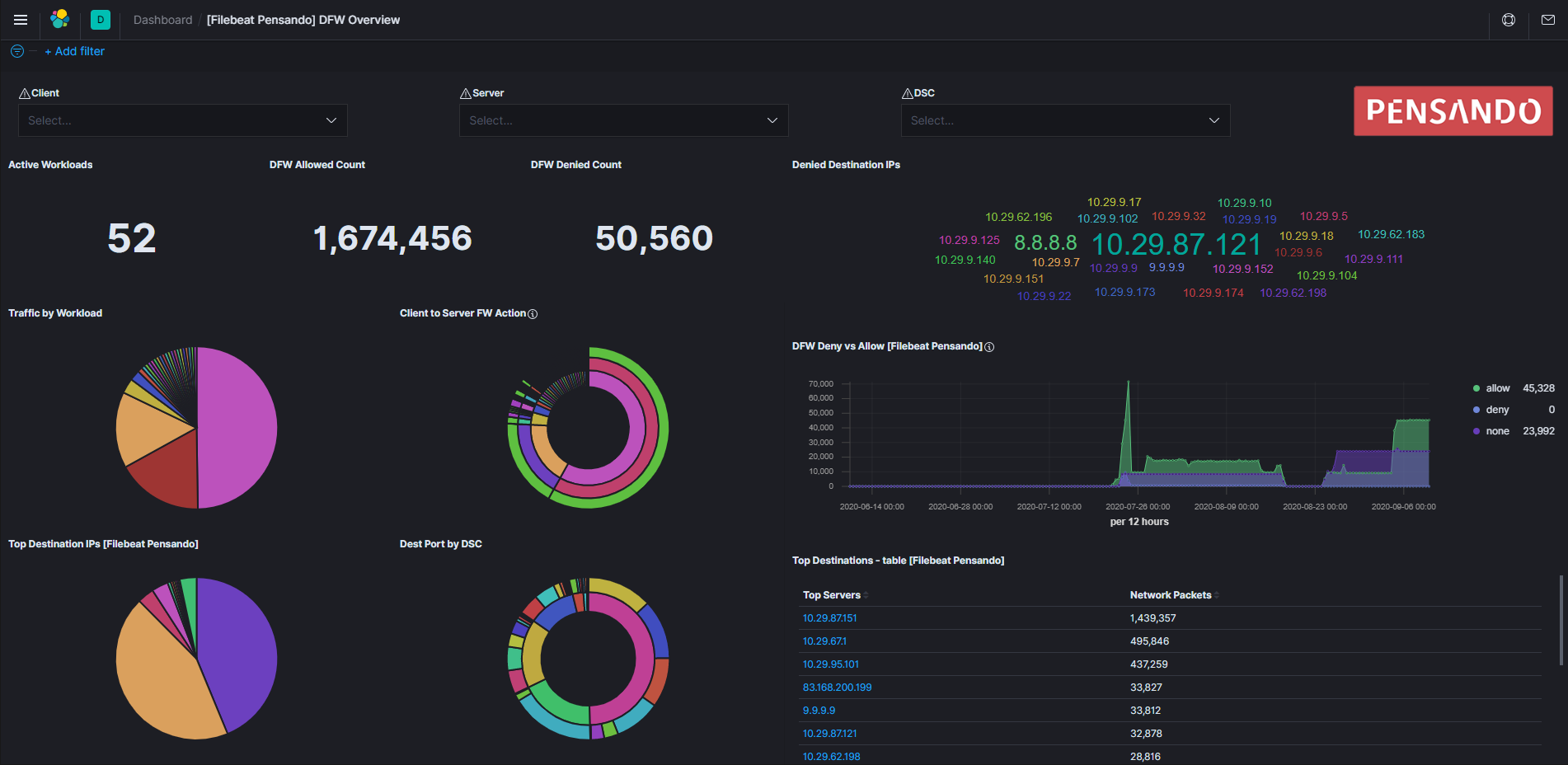
Task: Click the Add filter link
Action: 75,51
